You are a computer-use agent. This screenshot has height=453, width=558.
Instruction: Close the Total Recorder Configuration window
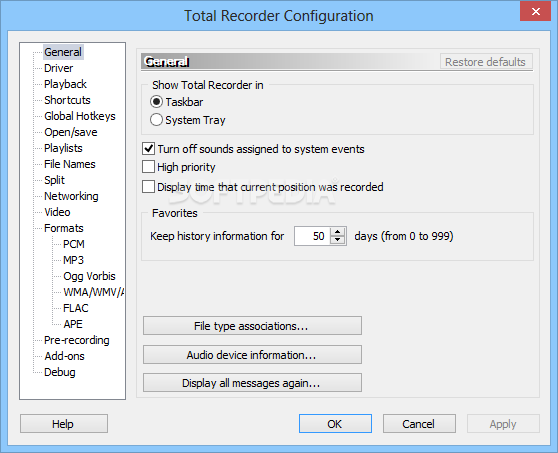coord(536,11)
